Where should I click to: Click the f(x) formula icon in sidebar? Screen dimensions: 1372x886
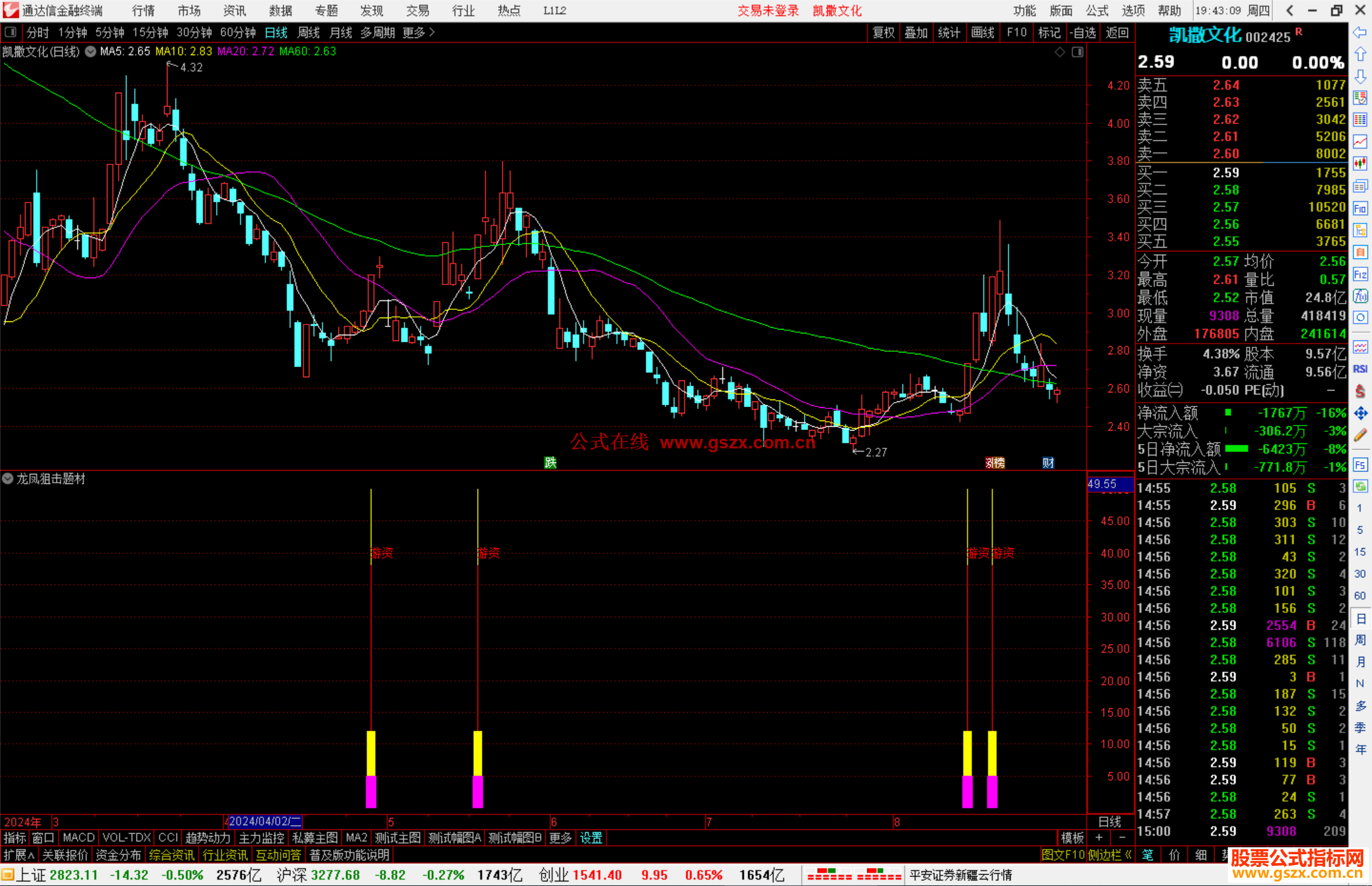coord(1360,296)
